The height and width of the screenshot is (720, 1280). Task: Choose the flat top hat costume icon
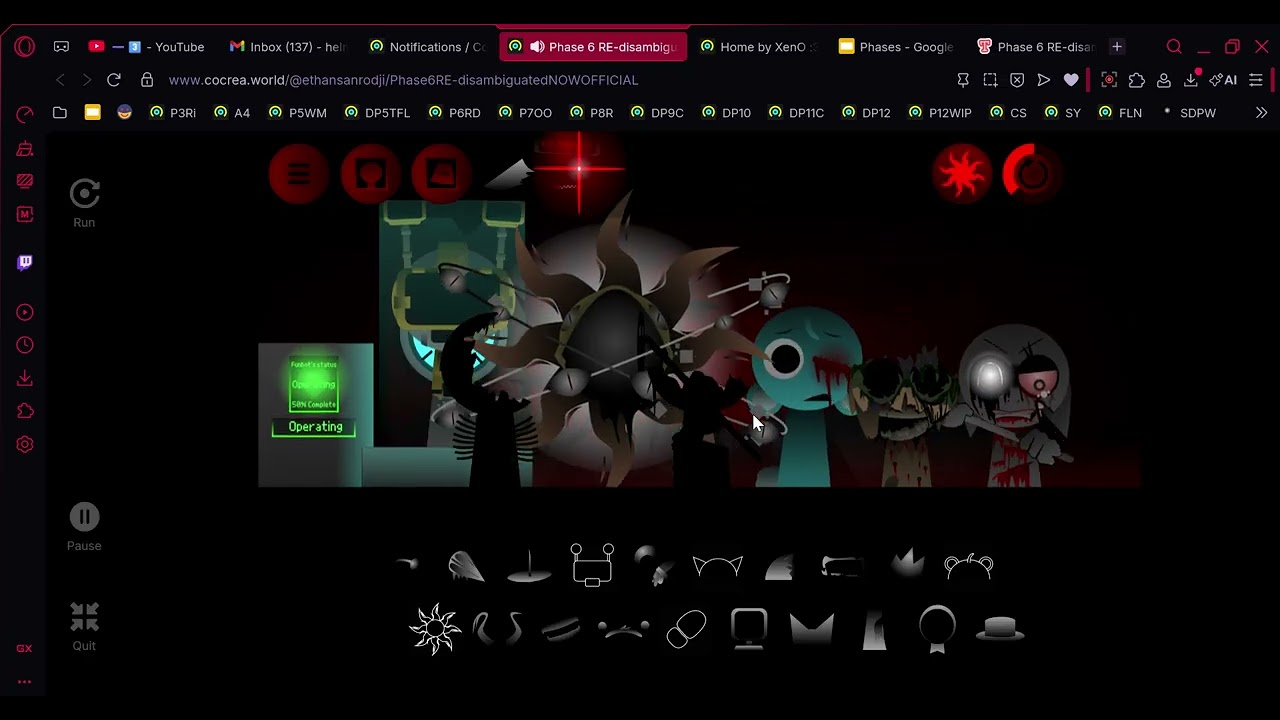point(1000,629)
